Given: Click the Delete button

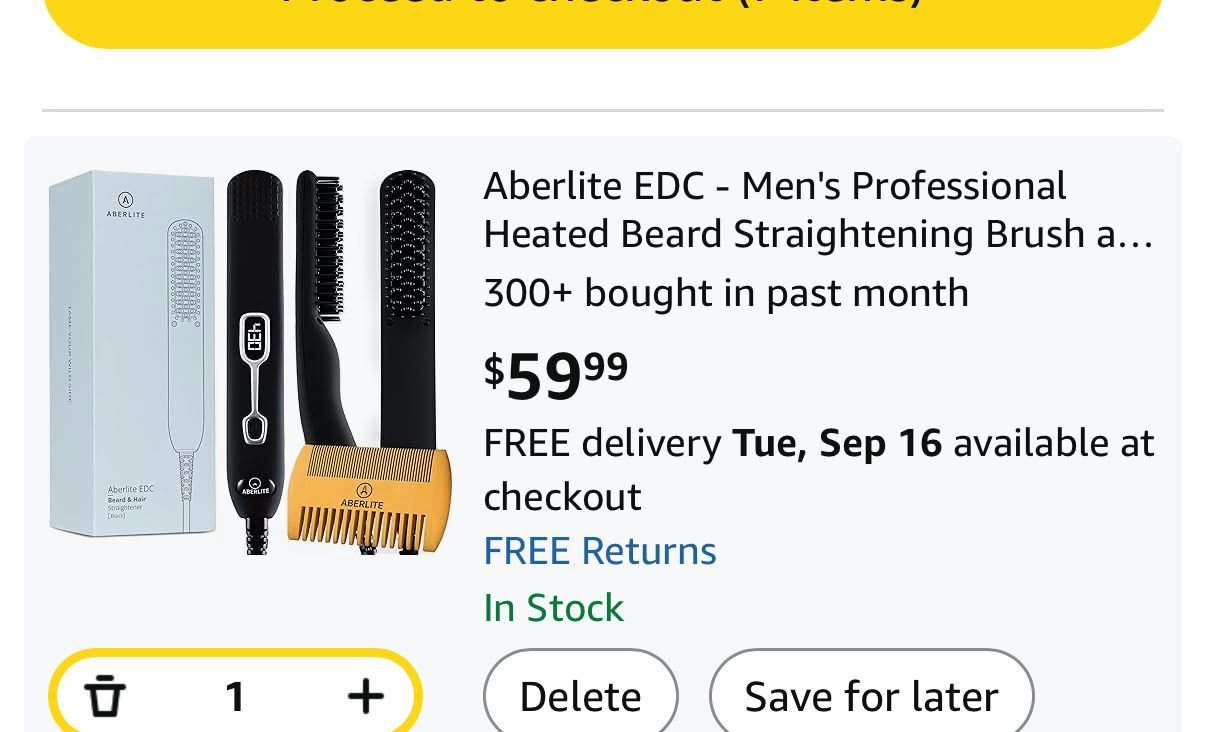Looking at the screenshot, I should click(580, 696).
